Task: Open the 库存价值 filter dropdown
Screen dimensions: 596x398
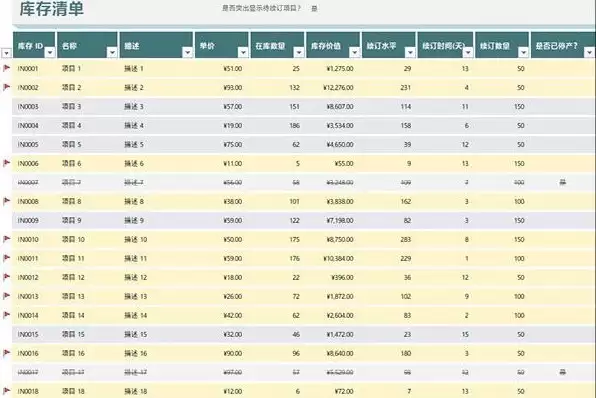Action: [x=355, y=52]
